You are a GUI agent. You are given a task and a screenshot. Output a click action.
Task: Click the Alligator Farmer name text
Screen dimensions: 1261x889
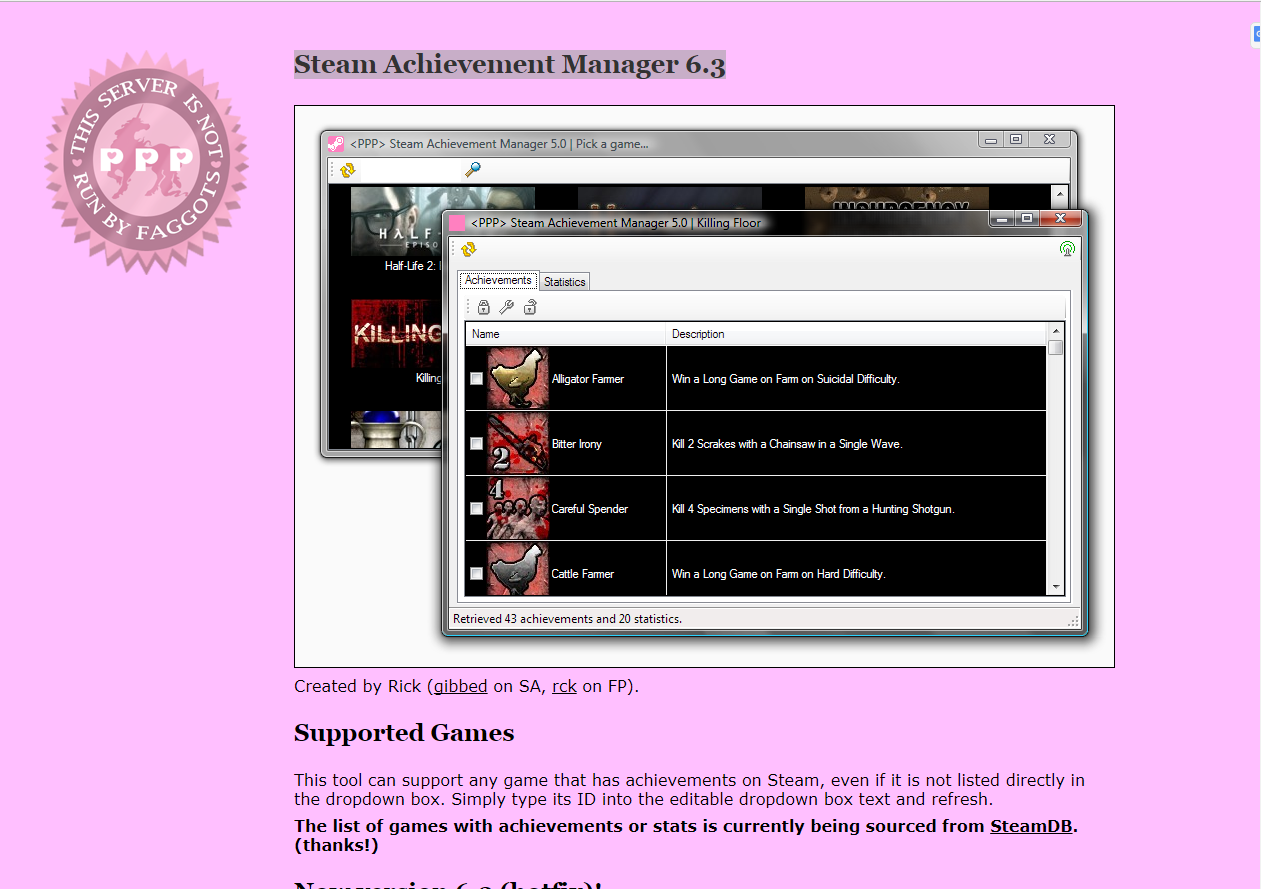(588, 379)
